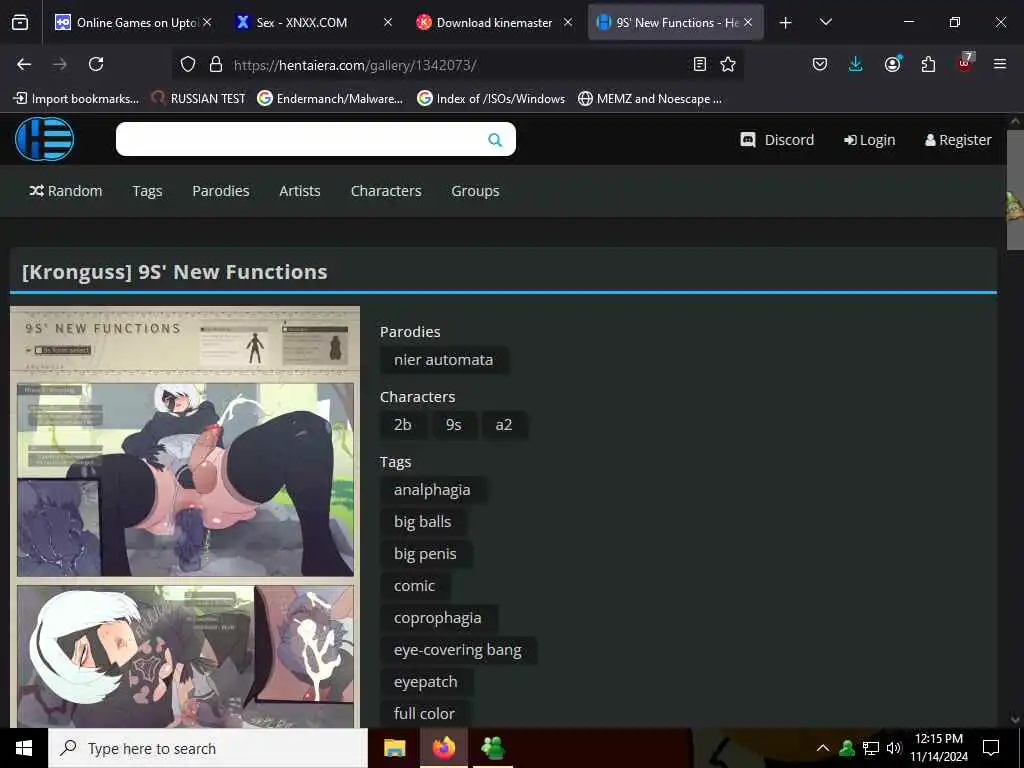This screenshot has height=768, width=1024.
Task: Click the taskbar Type here to search box
Action: [208, 748]
